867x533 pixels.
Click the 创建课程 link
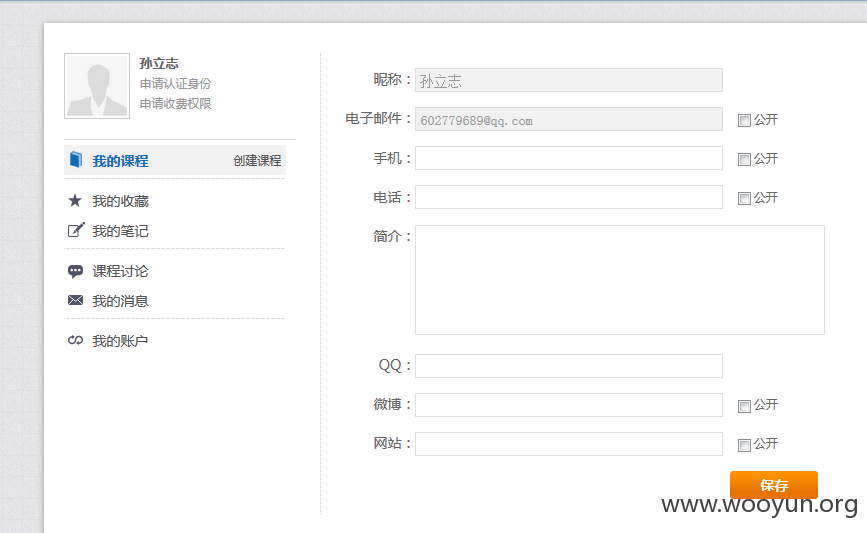pyautogui.click(x=257, y=161)
